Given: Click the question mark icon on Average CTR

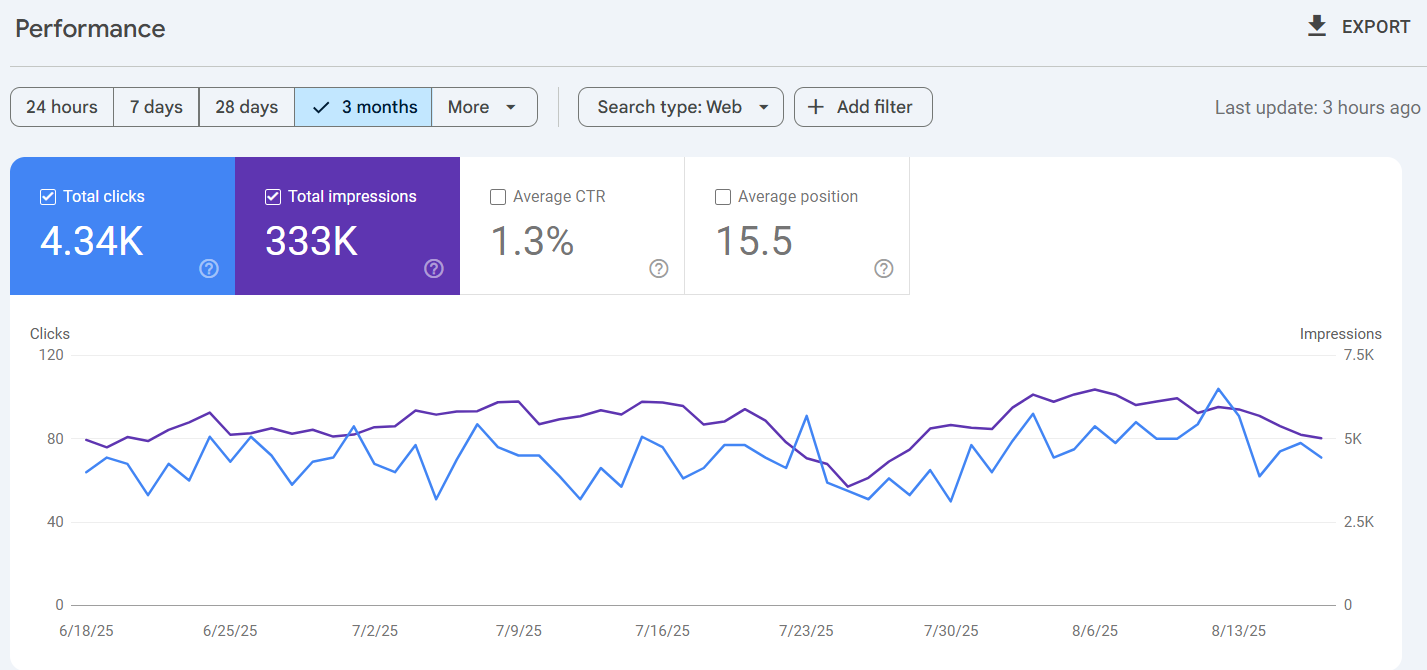Looking at the screenshot, I should click(x=658, y=268).
